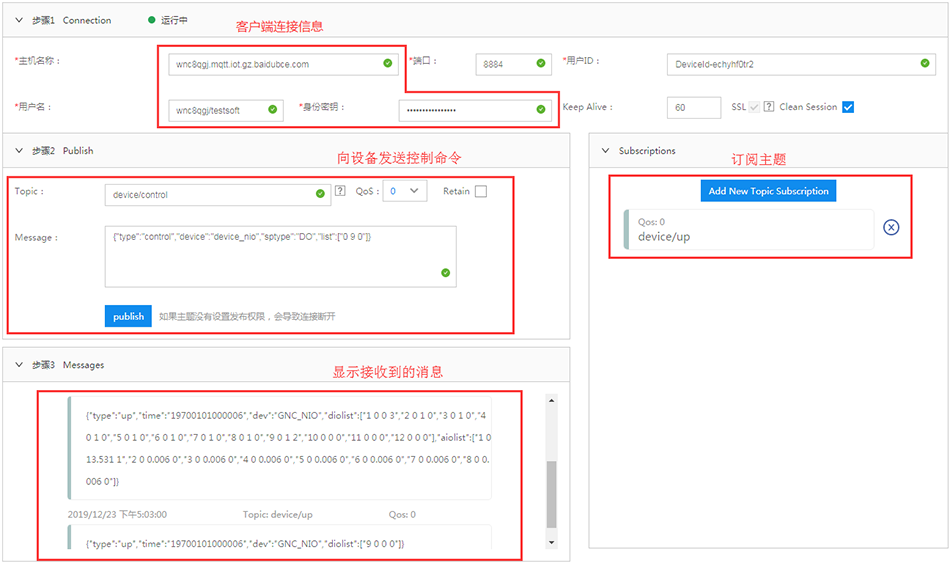
Task: Click the messages list scrollbar down arrow
Action: [x=551, y=542]
